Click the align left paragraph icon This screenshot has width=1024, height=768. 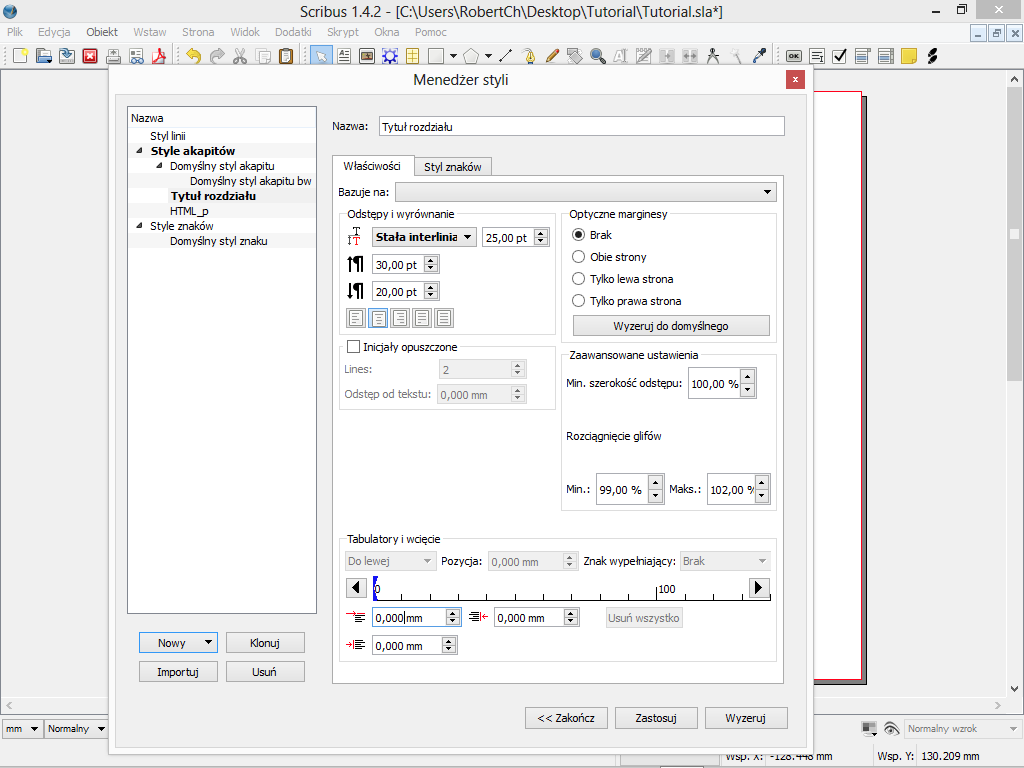pos(355,318)
